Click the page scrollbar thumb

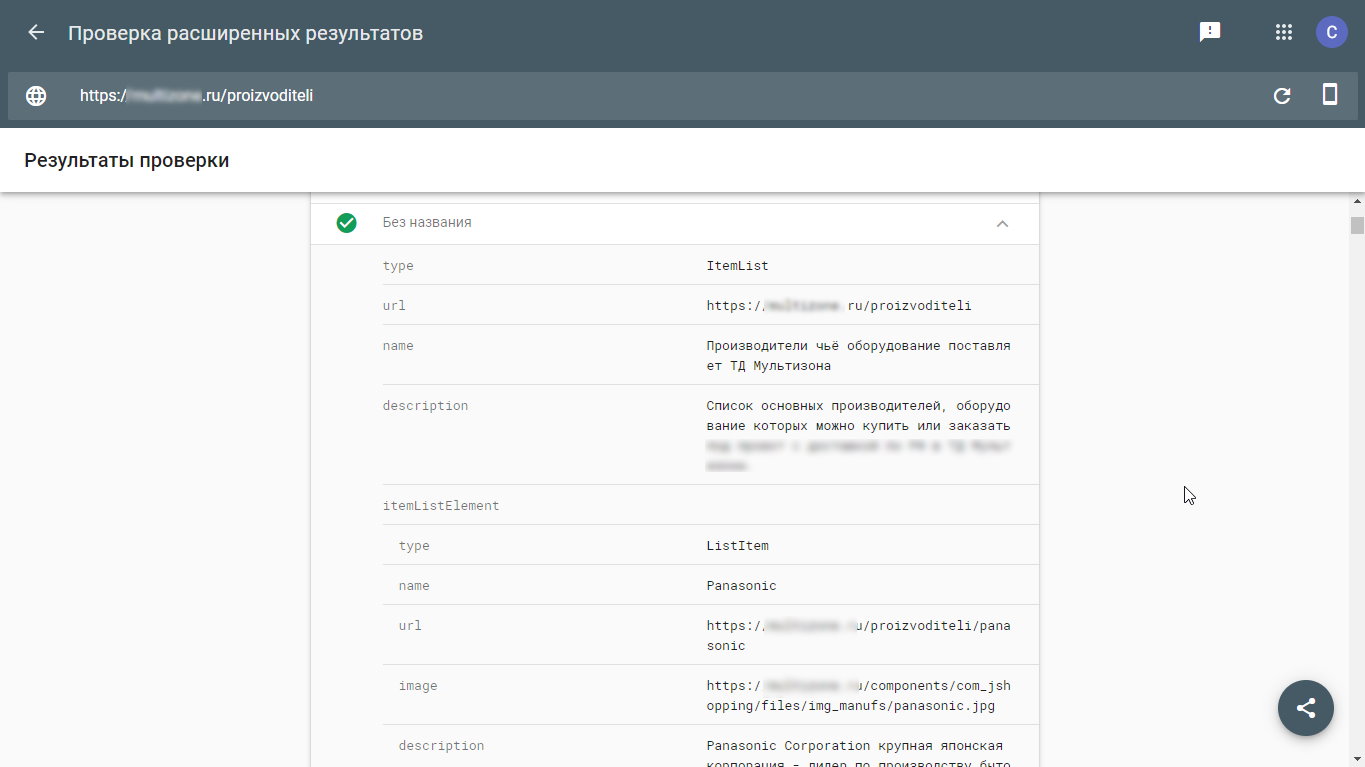pos(1357,225)
